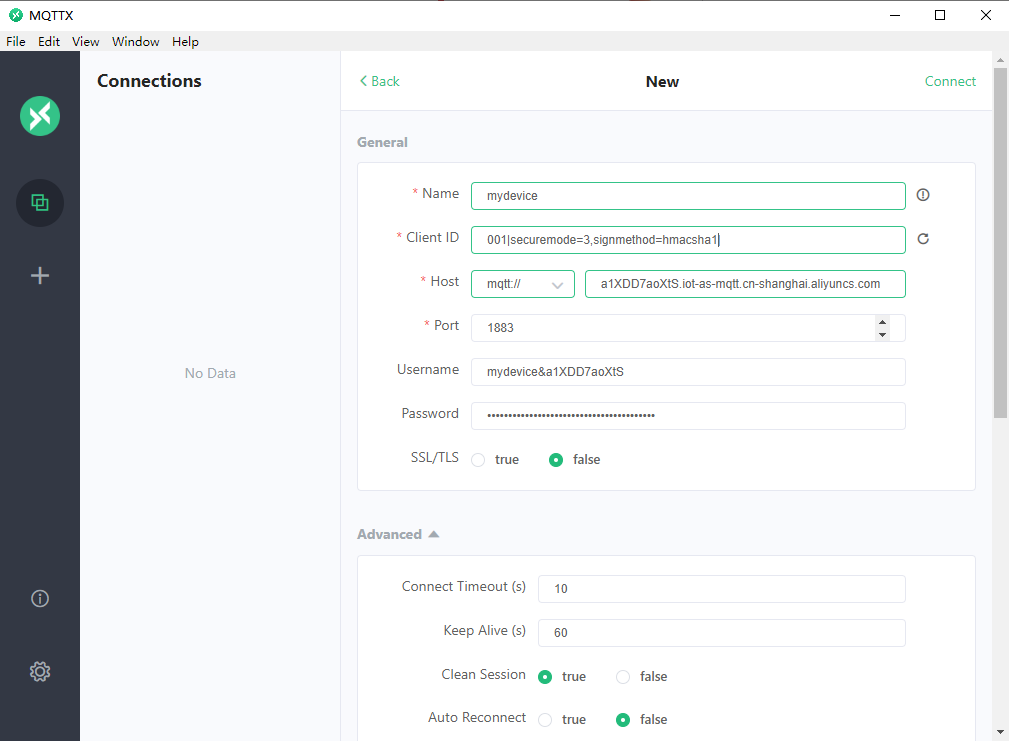Screen dimensions: 1009x741
Task: Minimize the MQTTX window
Action: click(894, 15)
